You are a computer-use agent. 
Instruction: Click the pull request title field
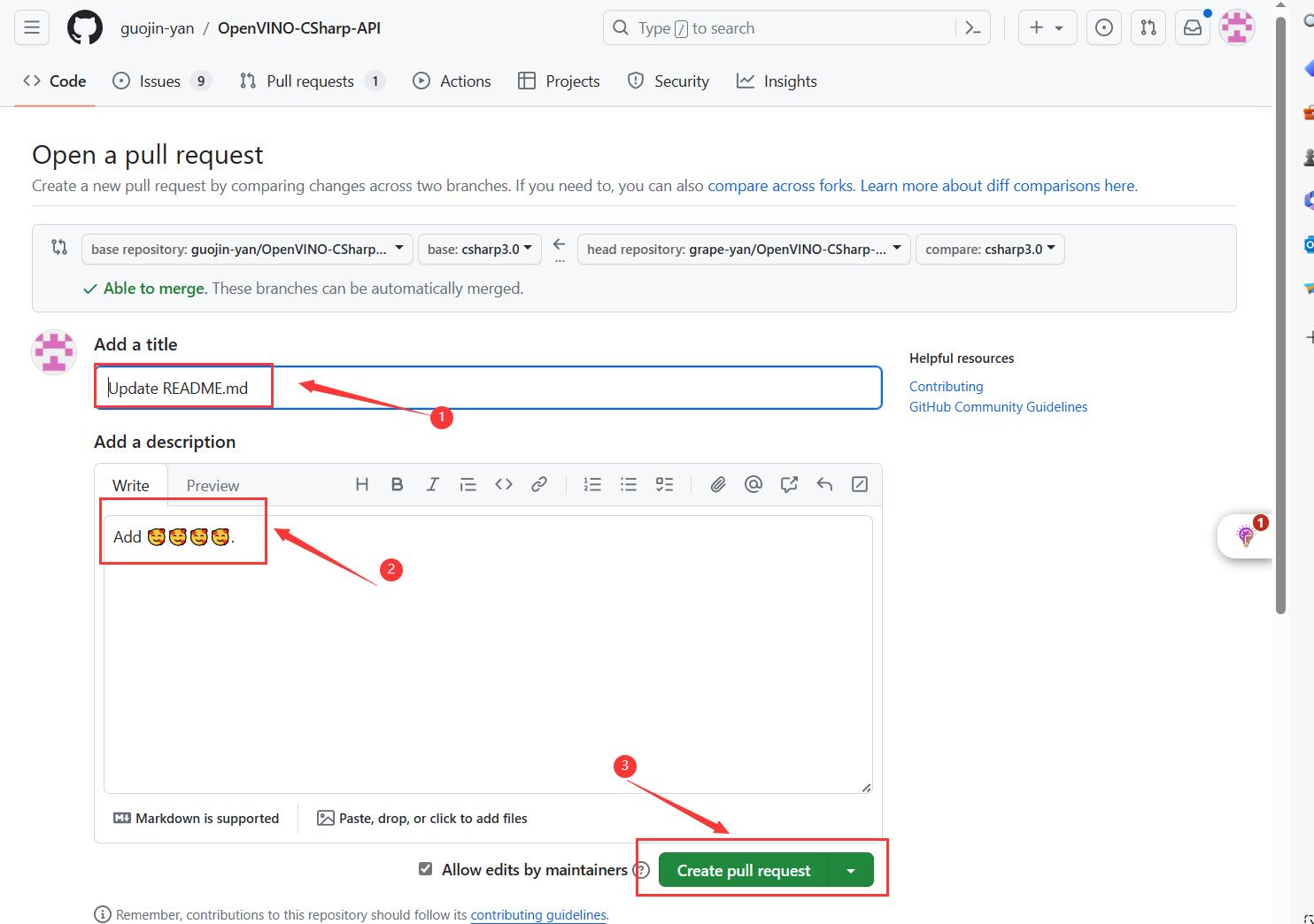pyautogui.click(x=488, y=388)
